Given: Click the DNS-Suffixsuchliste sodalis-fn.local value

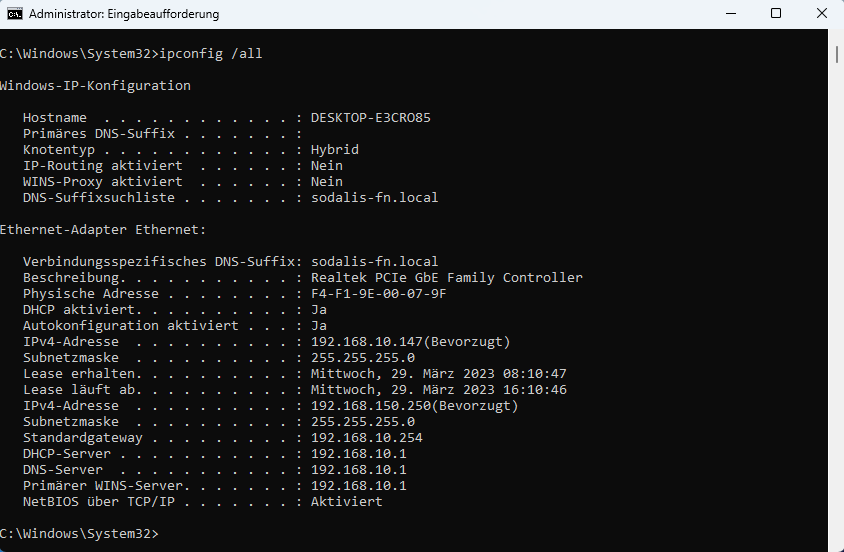Looking at the screenshot, I should [x=374, y=197].
